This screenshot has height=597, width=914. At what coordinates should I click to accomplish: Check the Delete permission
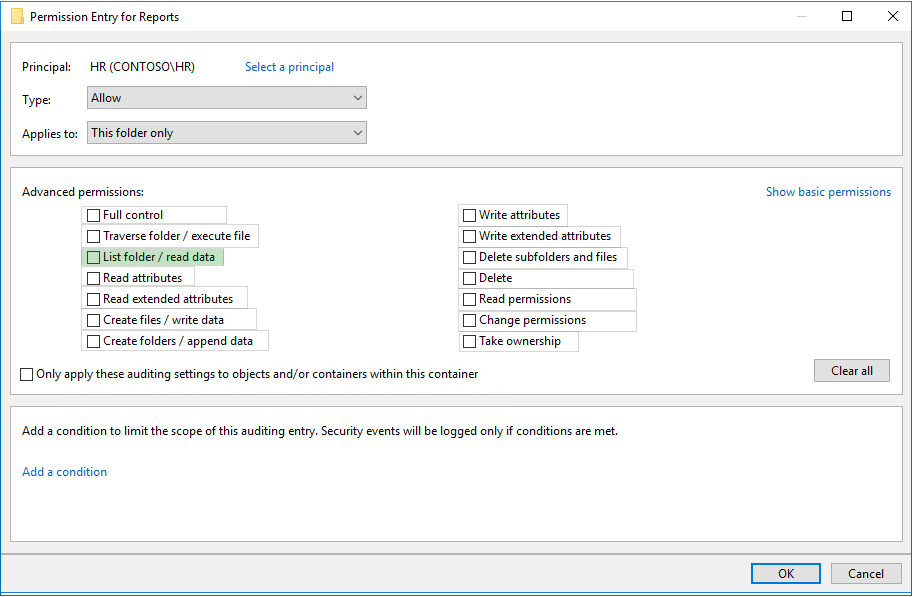tap(469, 278)
